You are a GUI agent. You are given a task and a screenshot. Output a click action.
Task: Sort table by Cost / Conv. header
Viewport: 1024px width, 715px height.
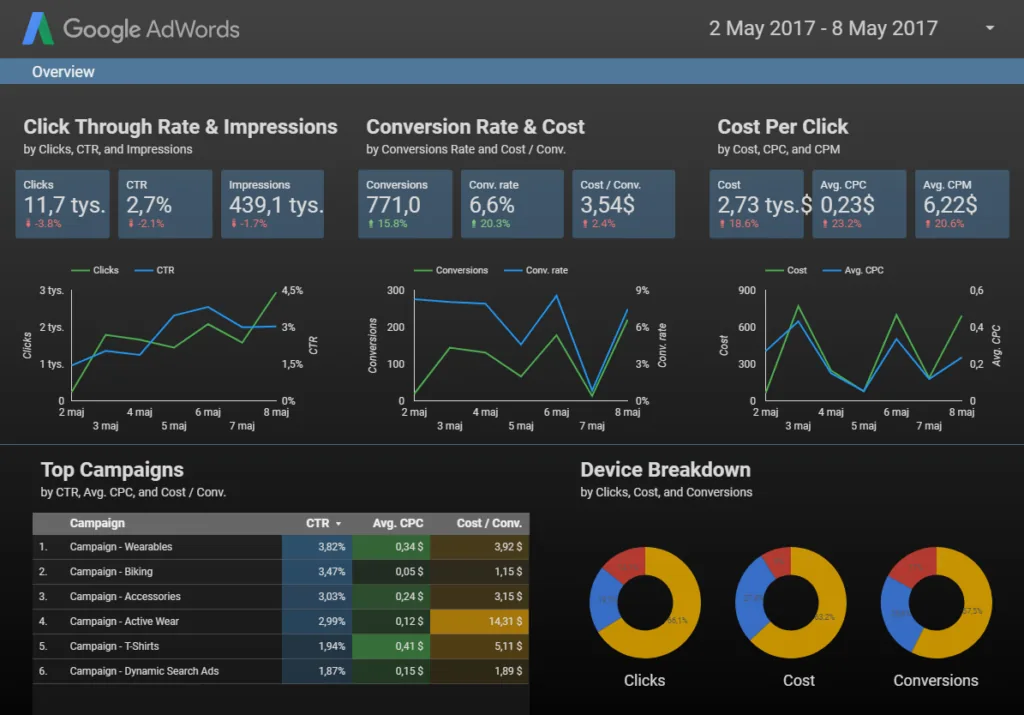(x=489, y=523)
